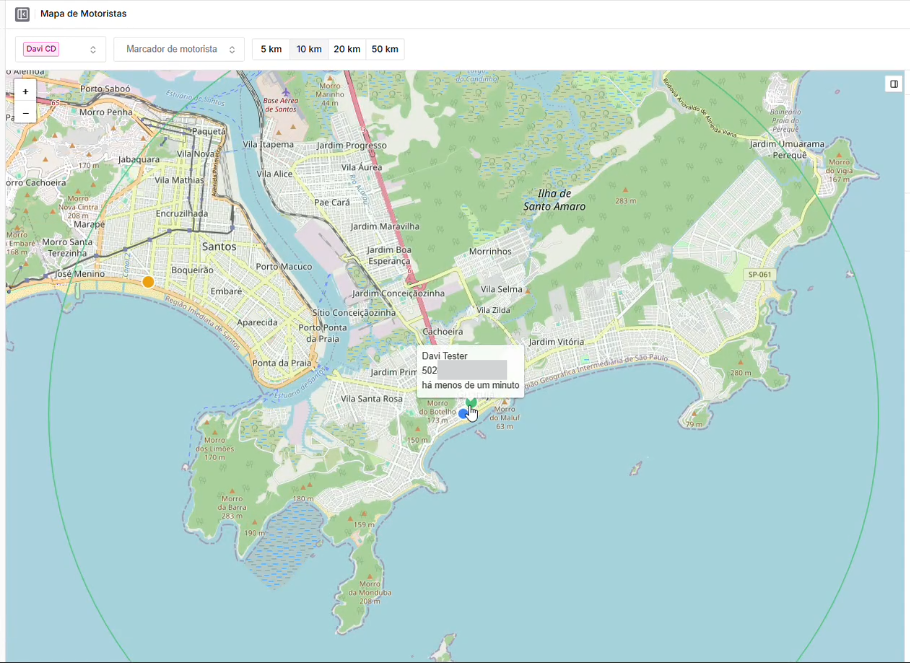The image size is (910, 663).
Task: Click the Mapa de Motoristas title
Action: pyautogui.click(x=84, y=14)
